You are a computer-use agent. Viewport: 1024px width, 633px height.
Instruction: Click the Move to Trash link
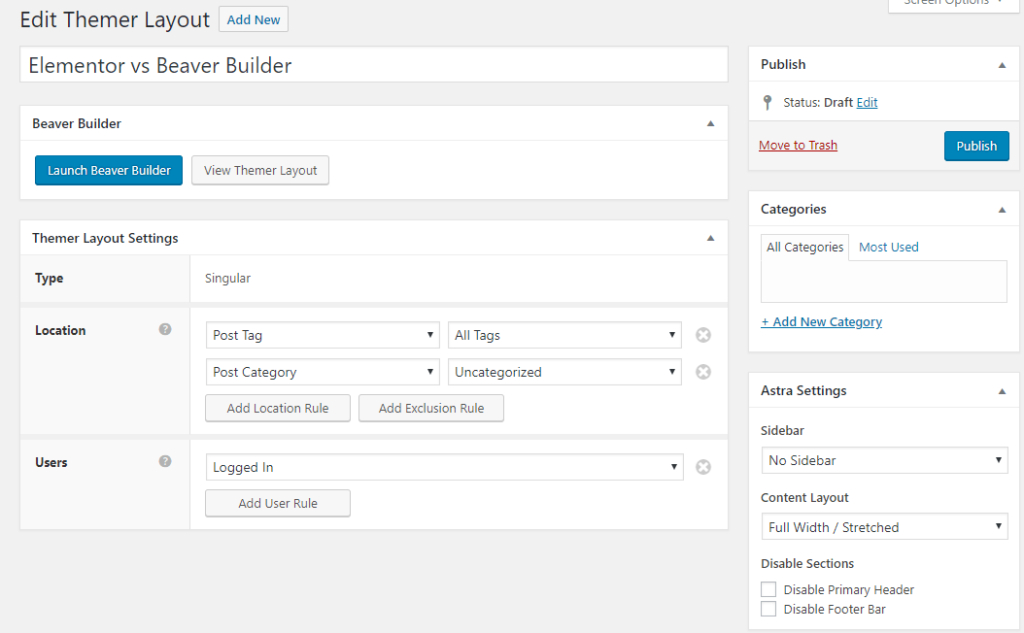click(x=798, y=145)
